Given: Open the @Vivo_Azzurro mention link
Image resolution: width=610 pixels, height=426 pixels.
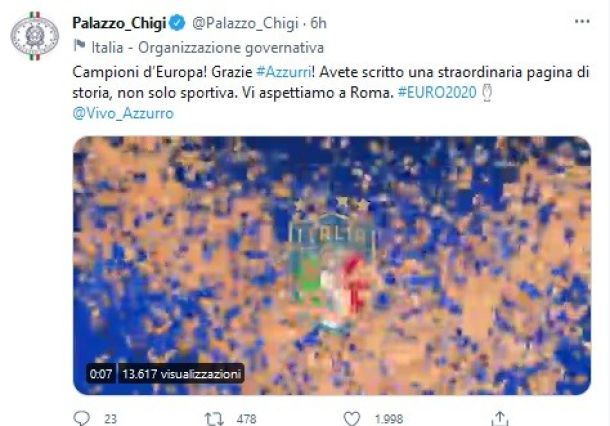Looking at the screenshot, I should click(123, 113).
